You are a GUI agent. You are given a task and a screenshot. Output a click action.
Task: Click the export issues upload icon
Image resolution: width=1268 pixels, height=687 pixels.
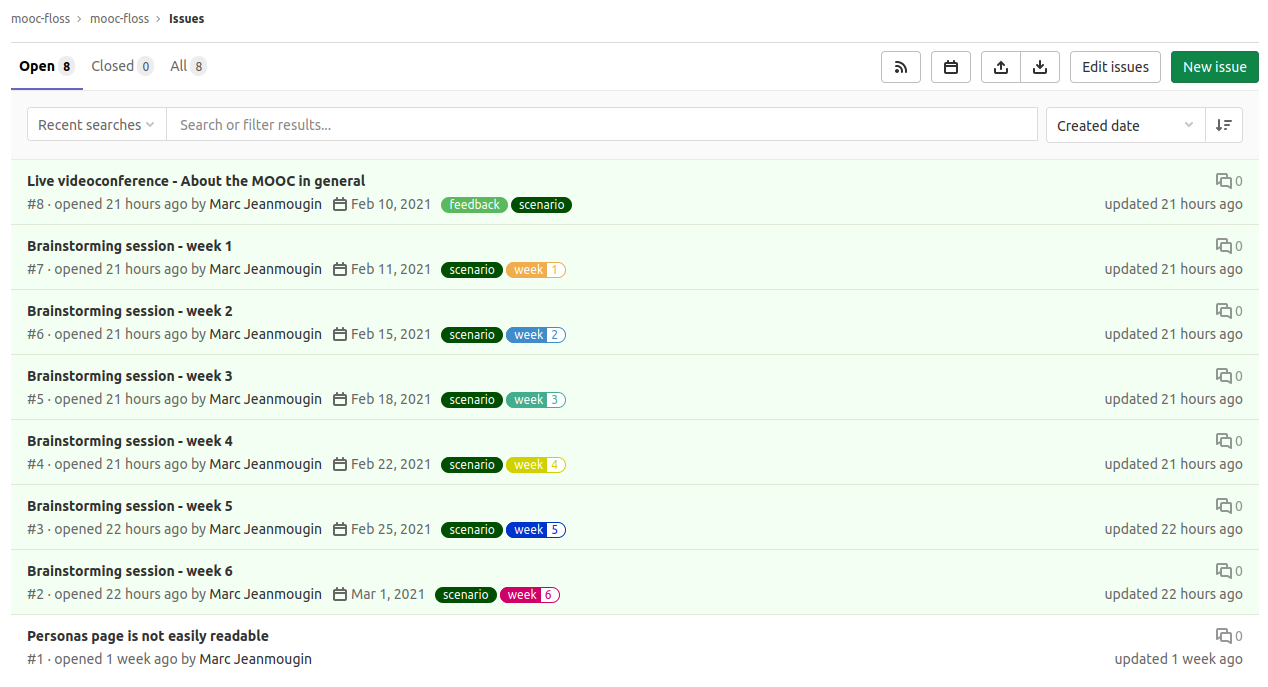(1001, 67)
